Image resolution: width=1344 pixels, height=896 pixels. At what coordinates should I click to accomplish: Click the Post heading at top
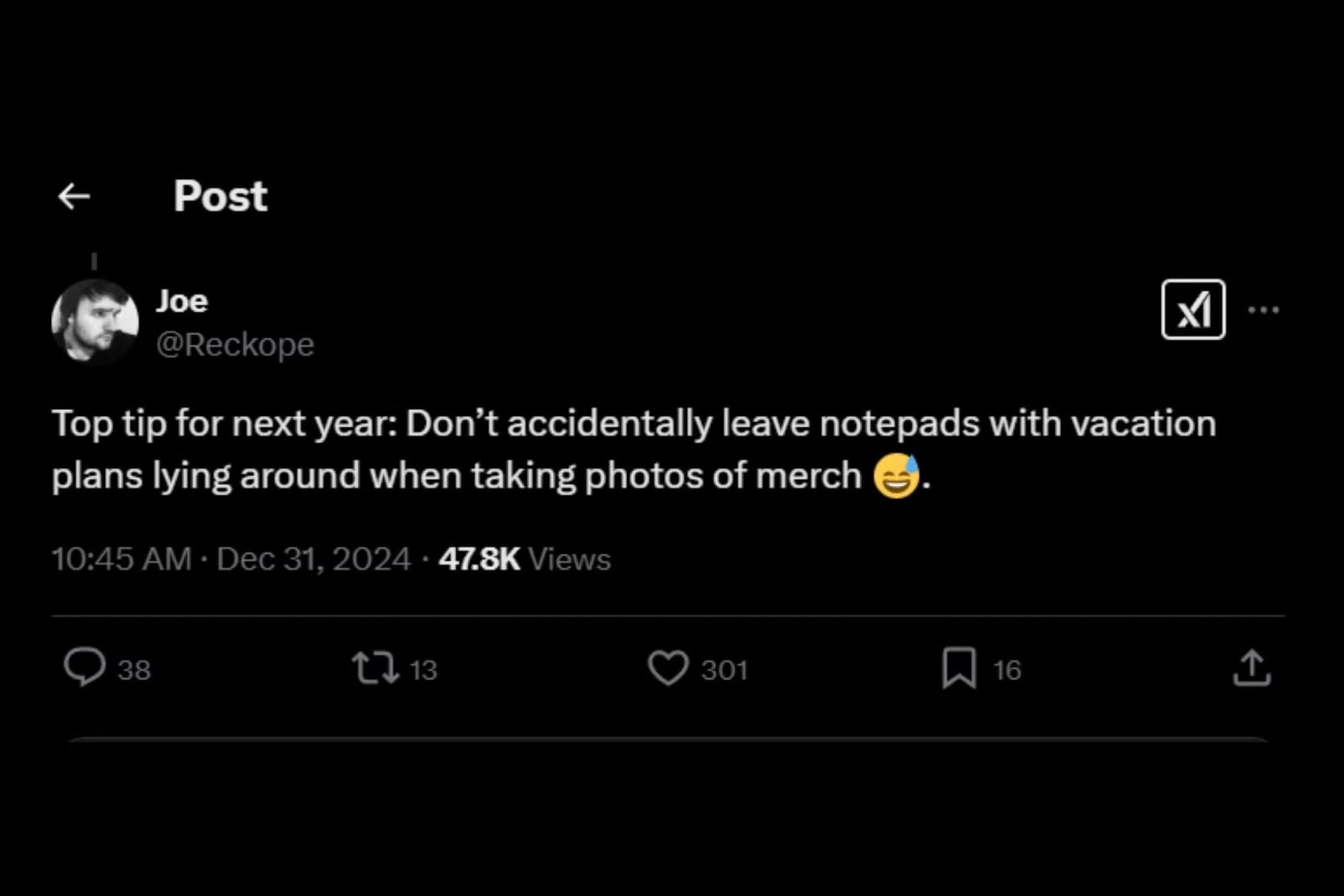pos(220,196)
